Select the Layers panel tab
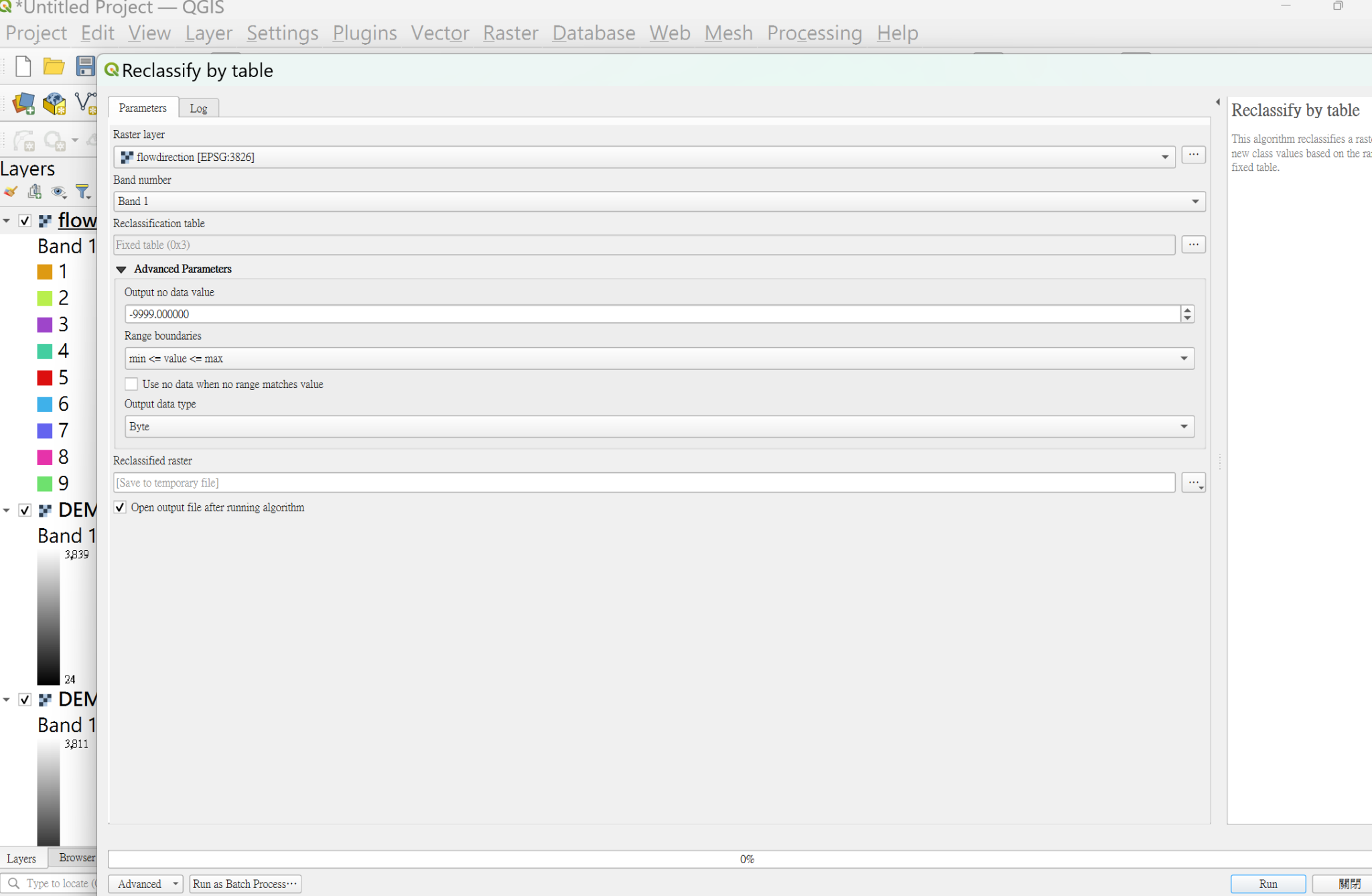 pos(21,858)
